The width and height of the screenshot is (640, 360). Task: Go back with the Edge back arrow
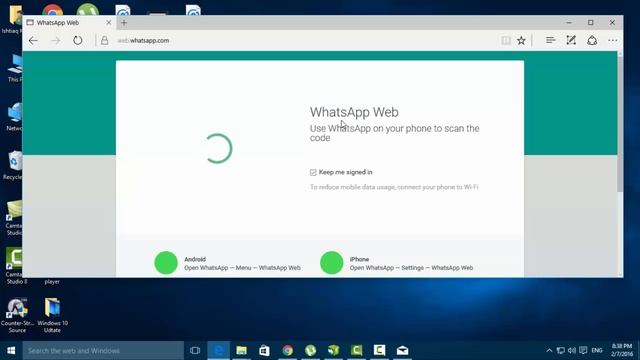[x=33, y=40]
